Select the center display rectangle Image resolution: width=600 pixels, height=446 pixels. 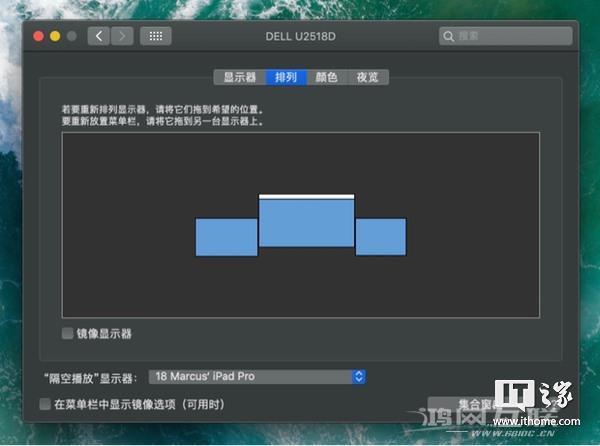point(307,223)
